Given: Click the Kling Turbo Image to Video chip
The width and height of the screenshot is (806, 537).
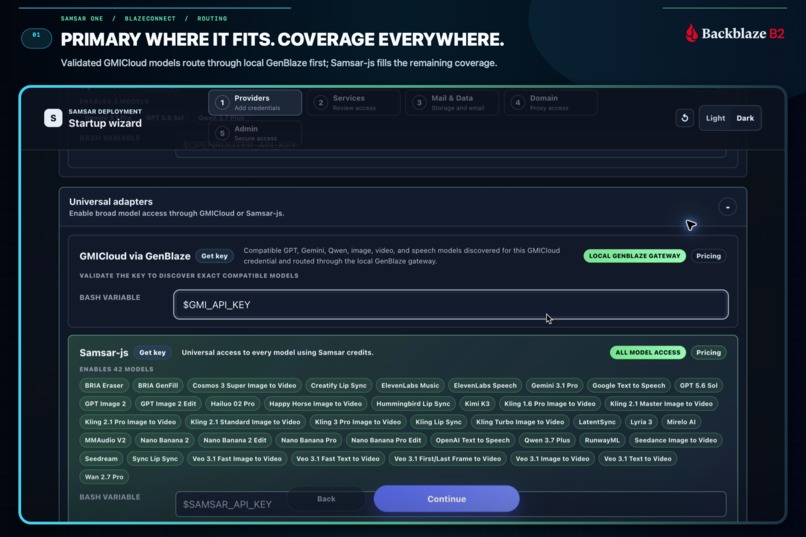Looking at the screenshot, I should pos(520,422).
